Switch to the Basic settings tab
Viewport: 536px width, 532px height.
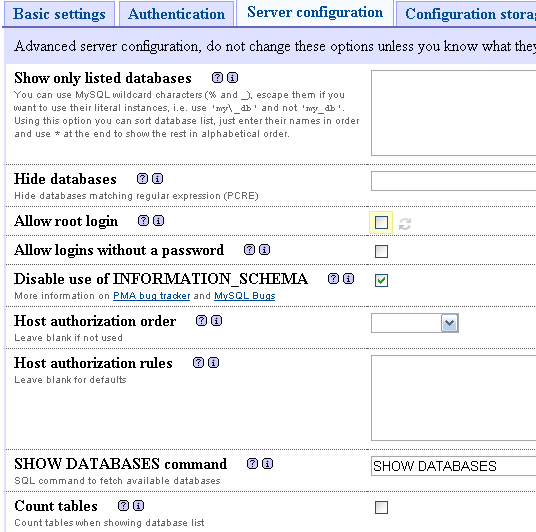pos(59,14)
